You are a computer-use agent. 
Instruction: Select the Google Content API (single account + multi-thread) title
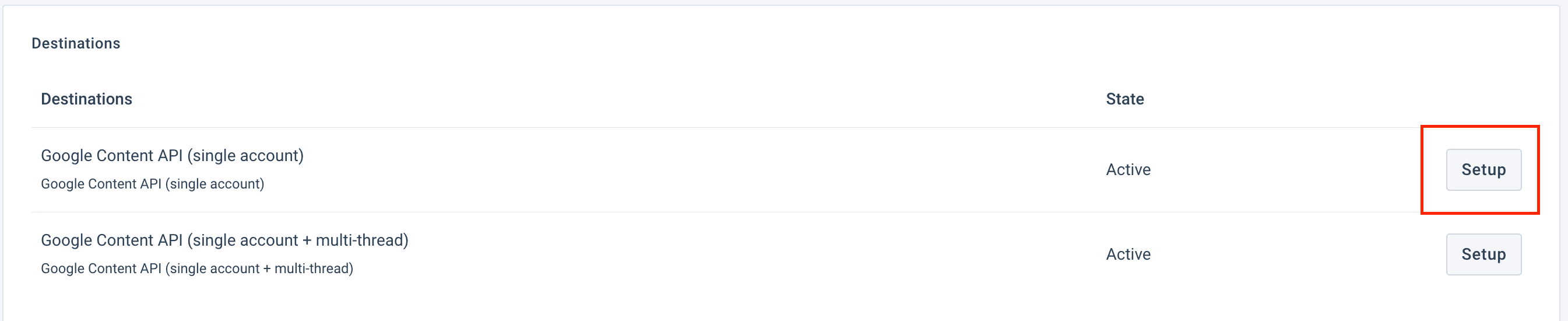(224, 240)
